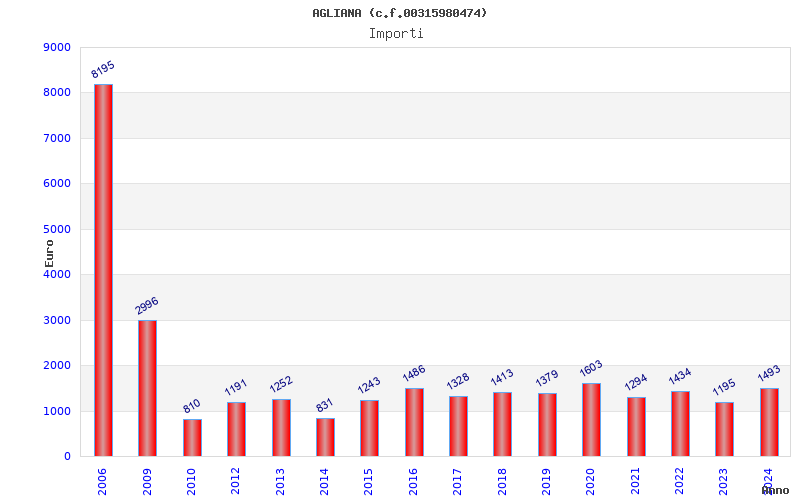Select the 2010 bar with value 810
The image size is (800, 500).
coord(192,438)
